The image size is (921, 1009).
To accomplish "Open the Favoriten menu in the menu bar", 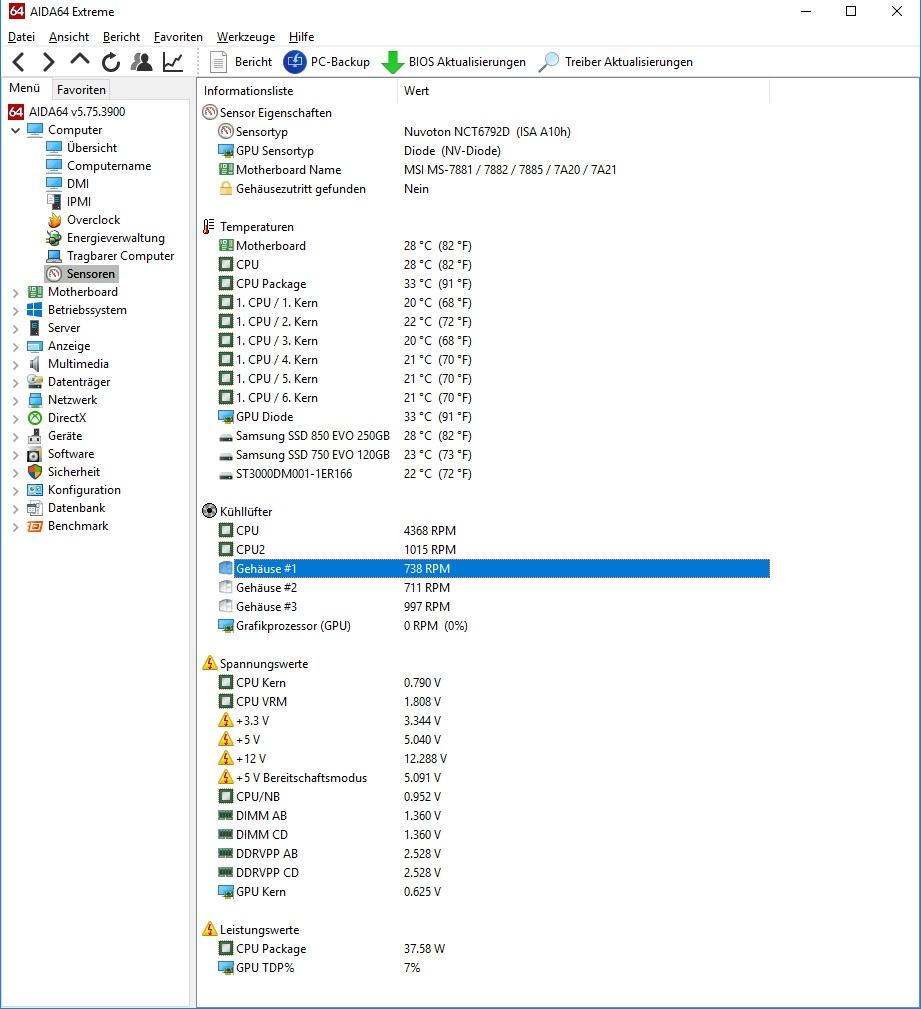I will pos(178,37).
